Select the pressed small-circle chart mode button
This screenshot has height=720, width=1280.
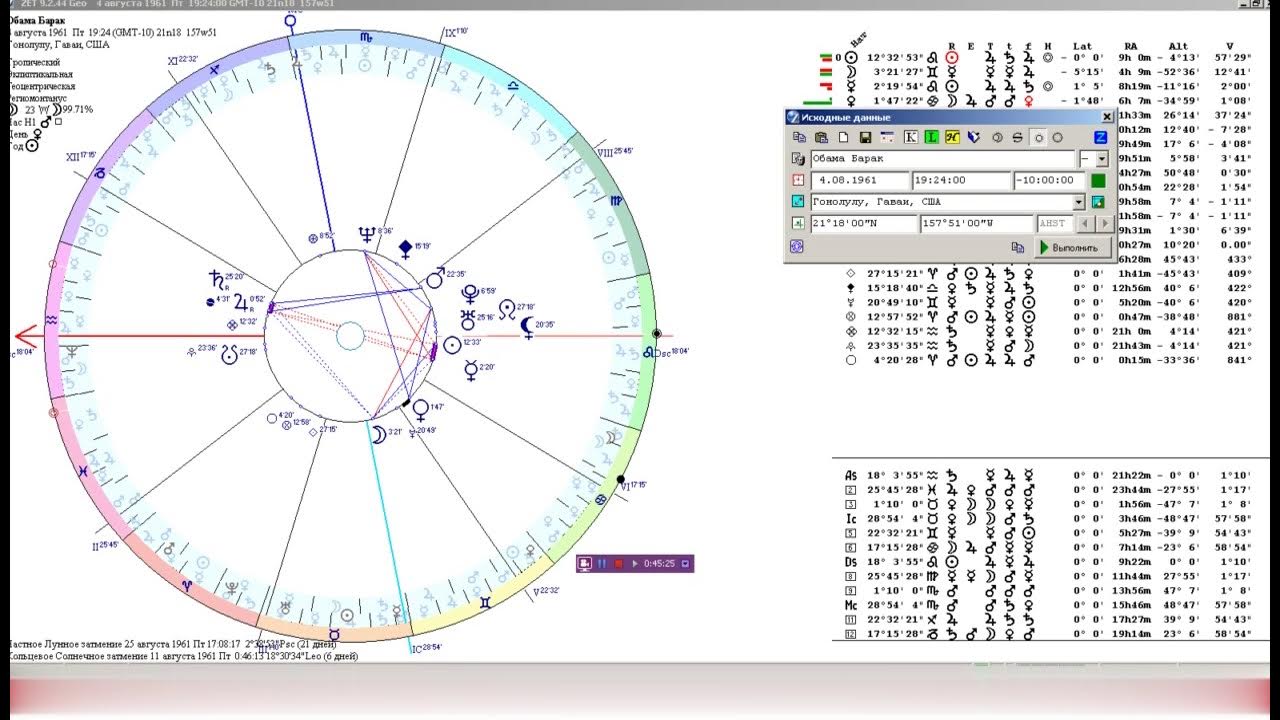(1039, 138)
